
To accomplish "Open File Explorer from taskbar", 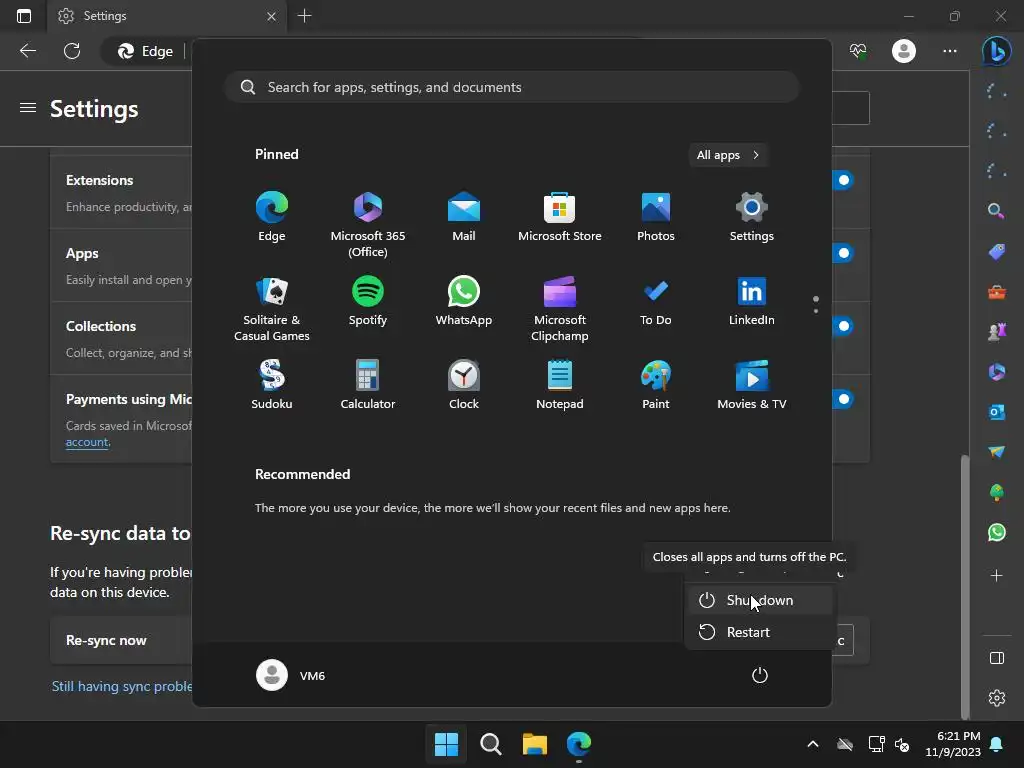I will click(535, 744).
